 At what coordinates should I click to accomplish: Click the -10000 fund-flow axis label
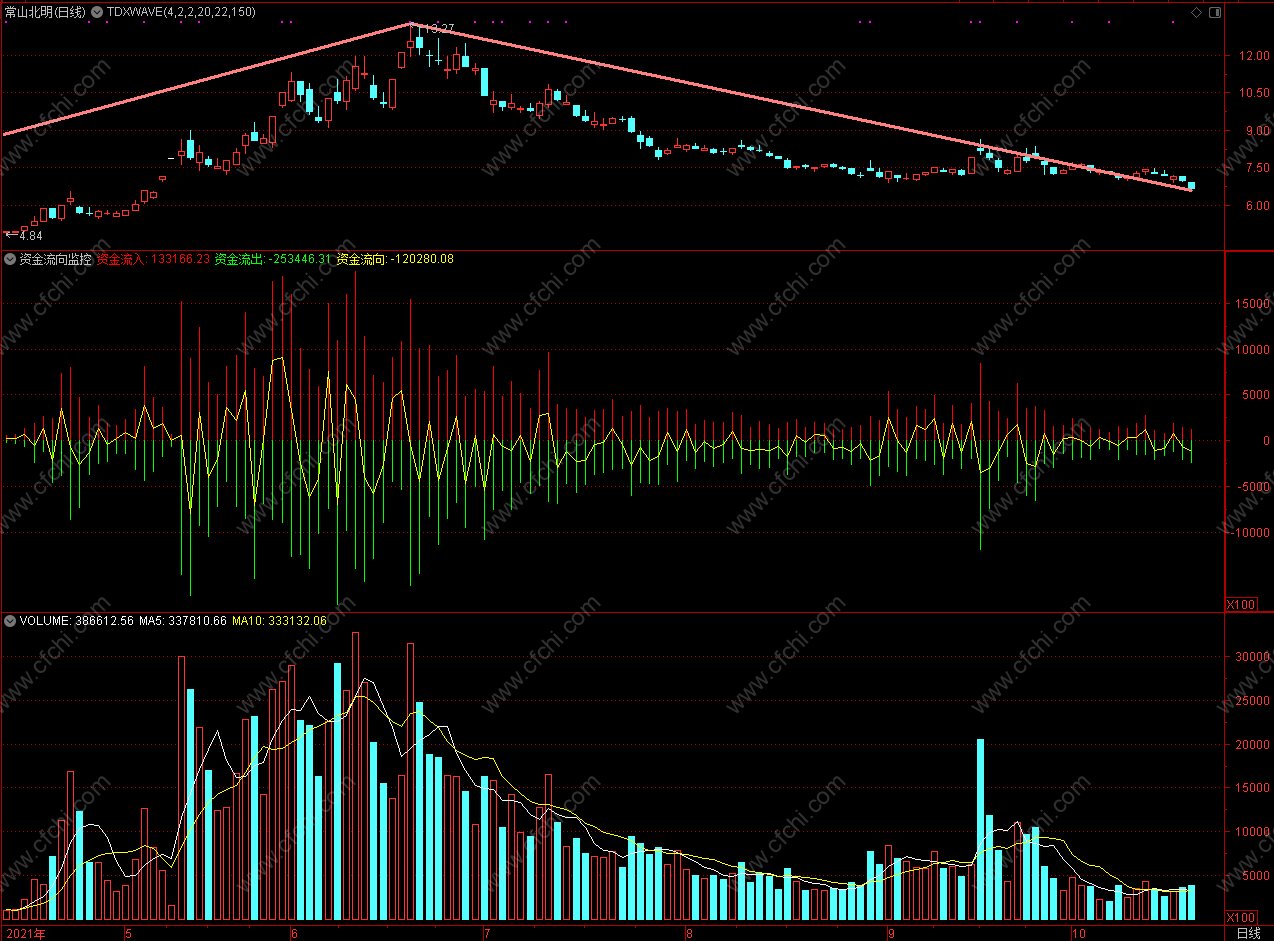click(1251, 533)
